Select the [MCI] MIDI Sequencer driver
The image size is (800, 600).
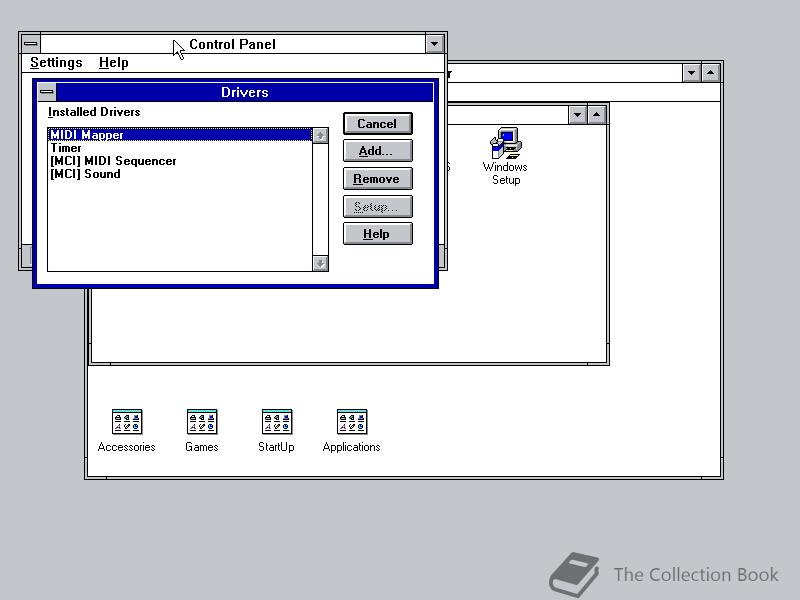(180, 161)
